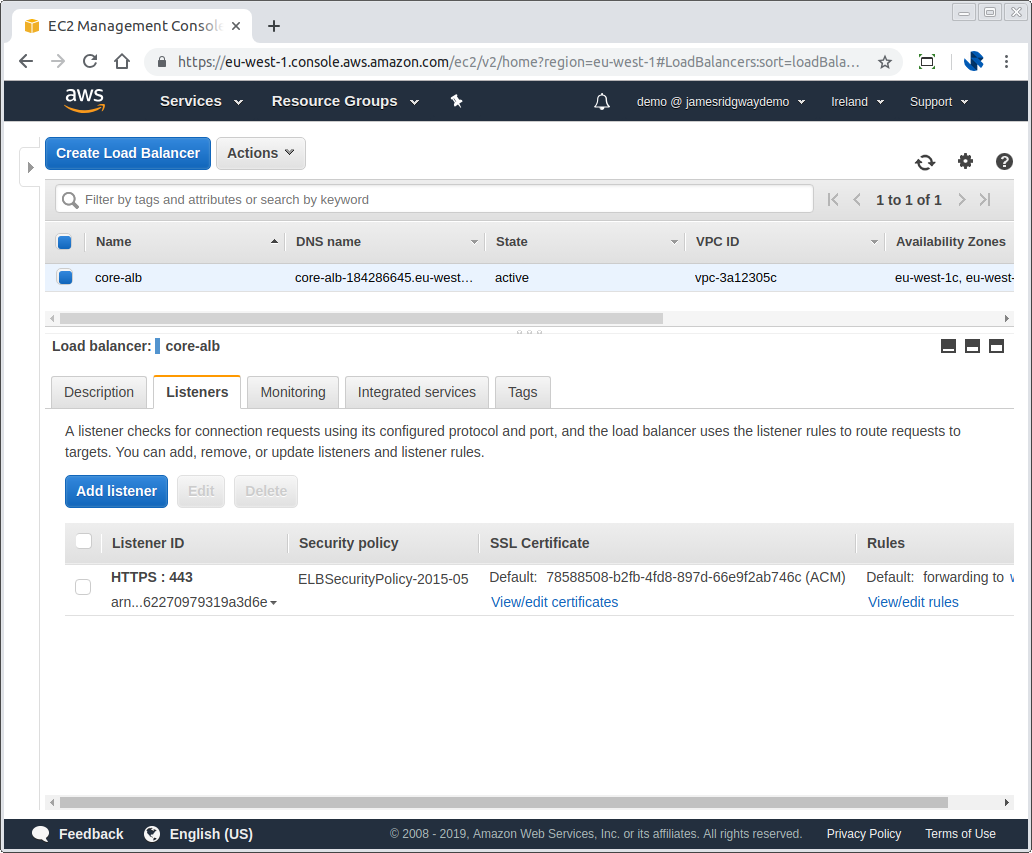Toggle the core-alb row checkbox
Viewport: 1032px width, 853px height.
point(64,277)
